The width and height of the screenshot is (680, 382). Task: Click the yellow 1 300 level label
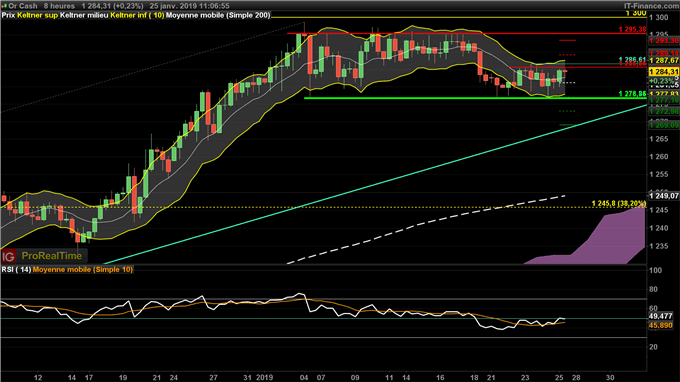pos(636,13)
